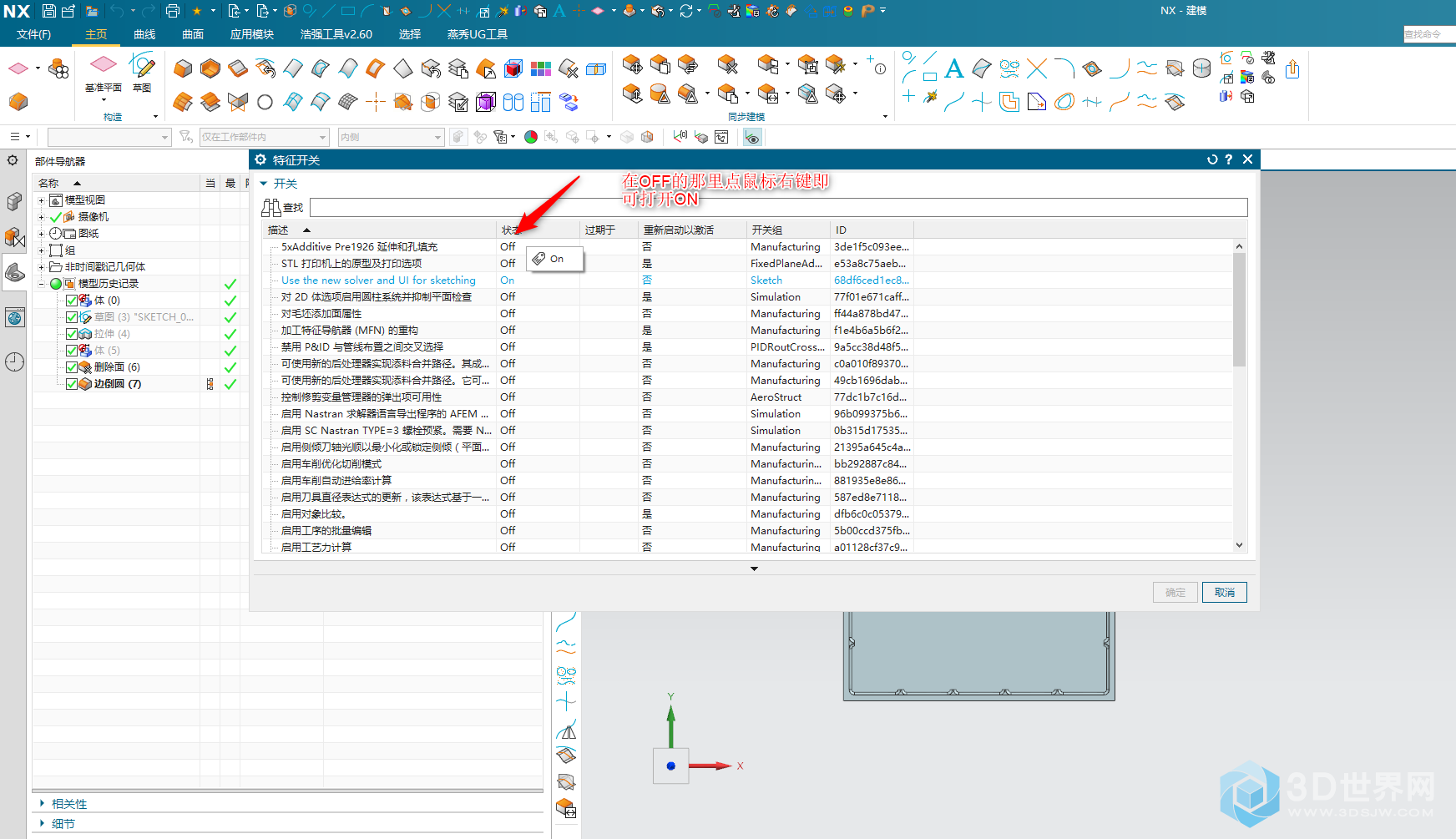Expand the 细节 panel section

[x=43, y=823]
